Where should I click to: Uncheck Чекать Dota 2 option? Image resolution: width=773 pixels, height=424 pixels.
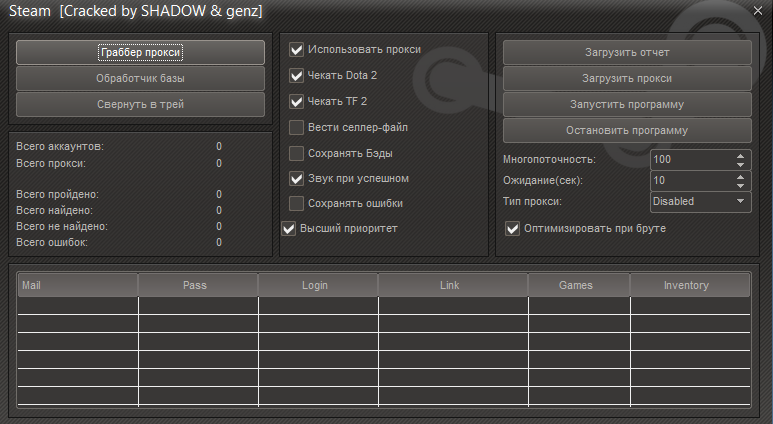(x=296, y=75)
